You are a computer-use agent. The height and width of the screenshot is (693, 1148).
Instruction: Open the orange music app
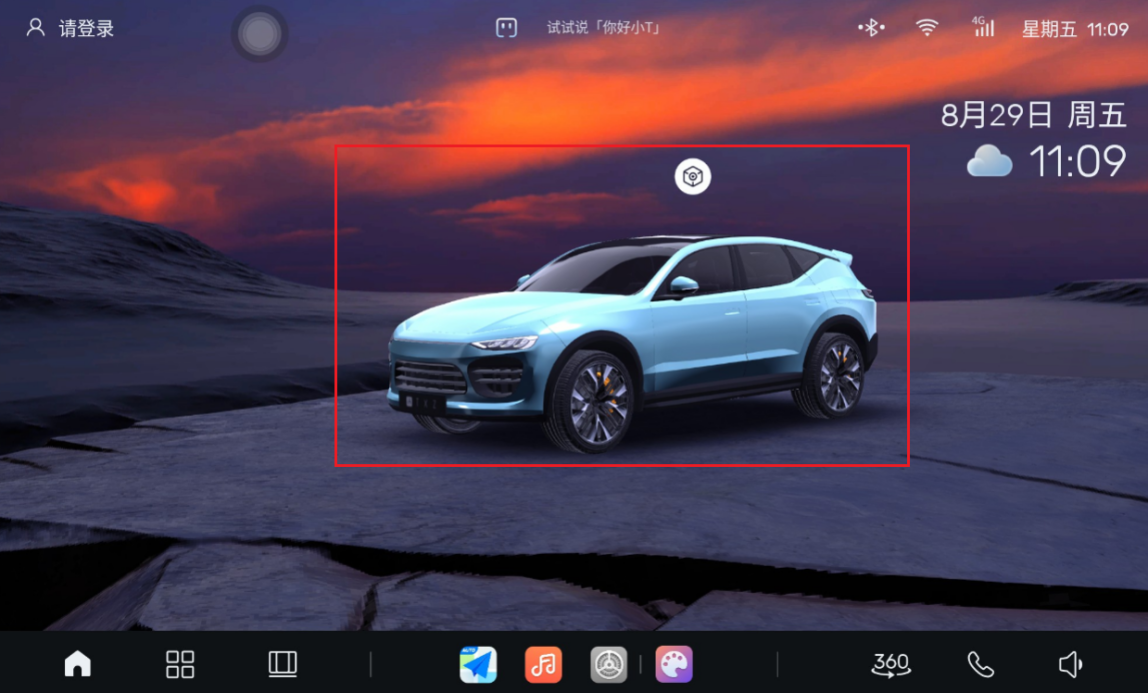click(543, 664)
